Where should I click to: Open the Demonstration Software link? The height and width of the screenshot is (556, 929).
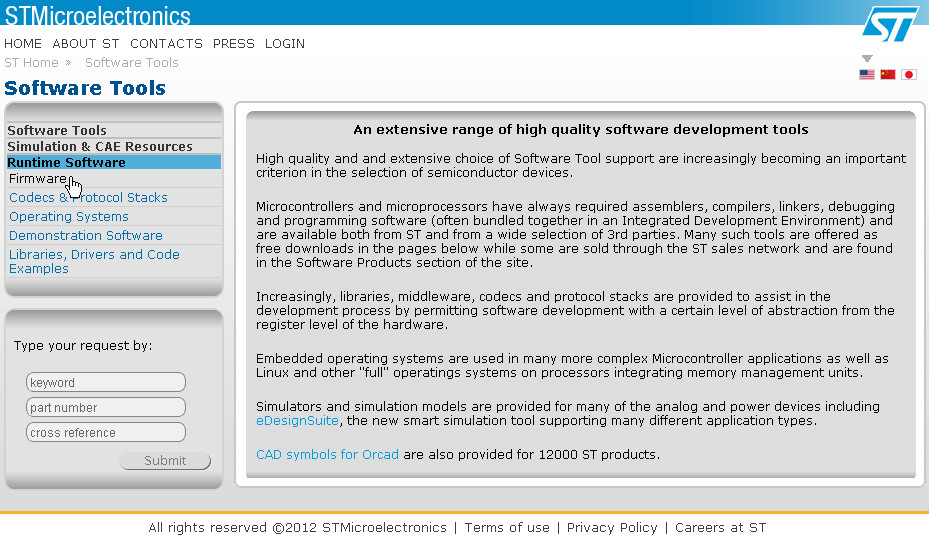click(86, 236)
